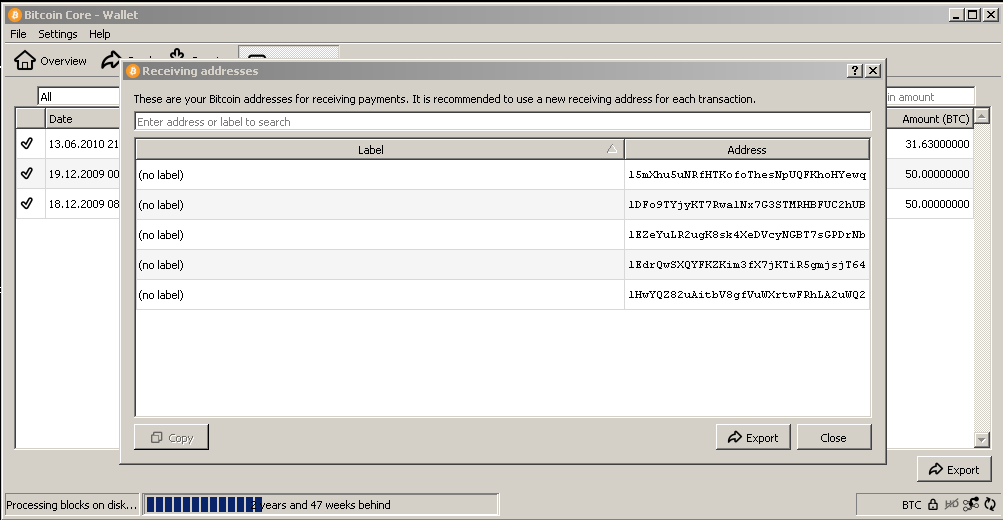Viewport: 1003px width, 520px height.
Task: Click (no label) cell of the 1EZeYuLR row
Action: [x=380, y=235]
